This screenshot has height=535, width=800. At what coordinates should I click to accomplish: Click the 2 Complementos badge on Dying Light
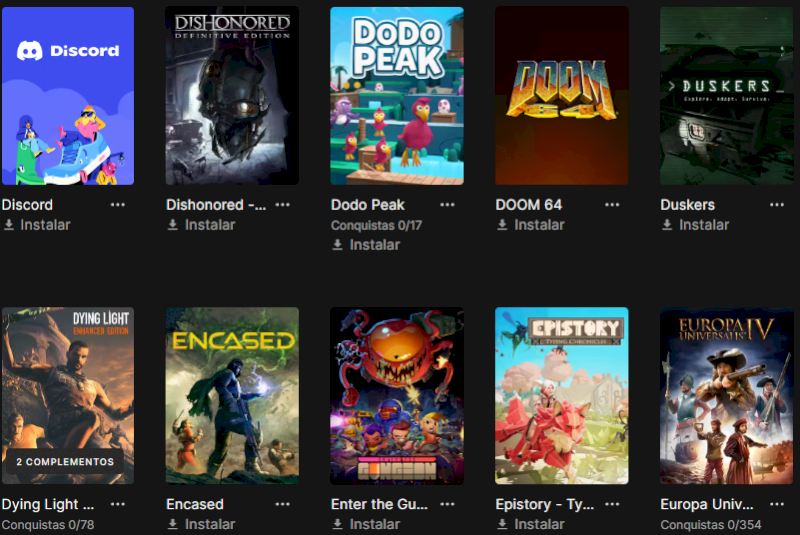[x=65, y=462]
